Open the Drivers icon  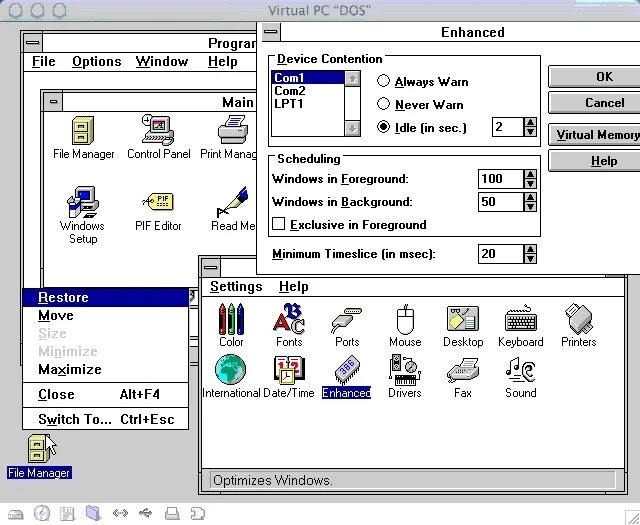pos(405,376)
